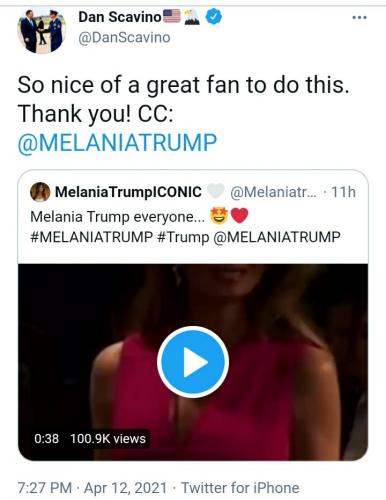Screen dimensions: 386x500
Task: Click the American flag emoji
Action: pyautogui.click(x=172, y=16)
